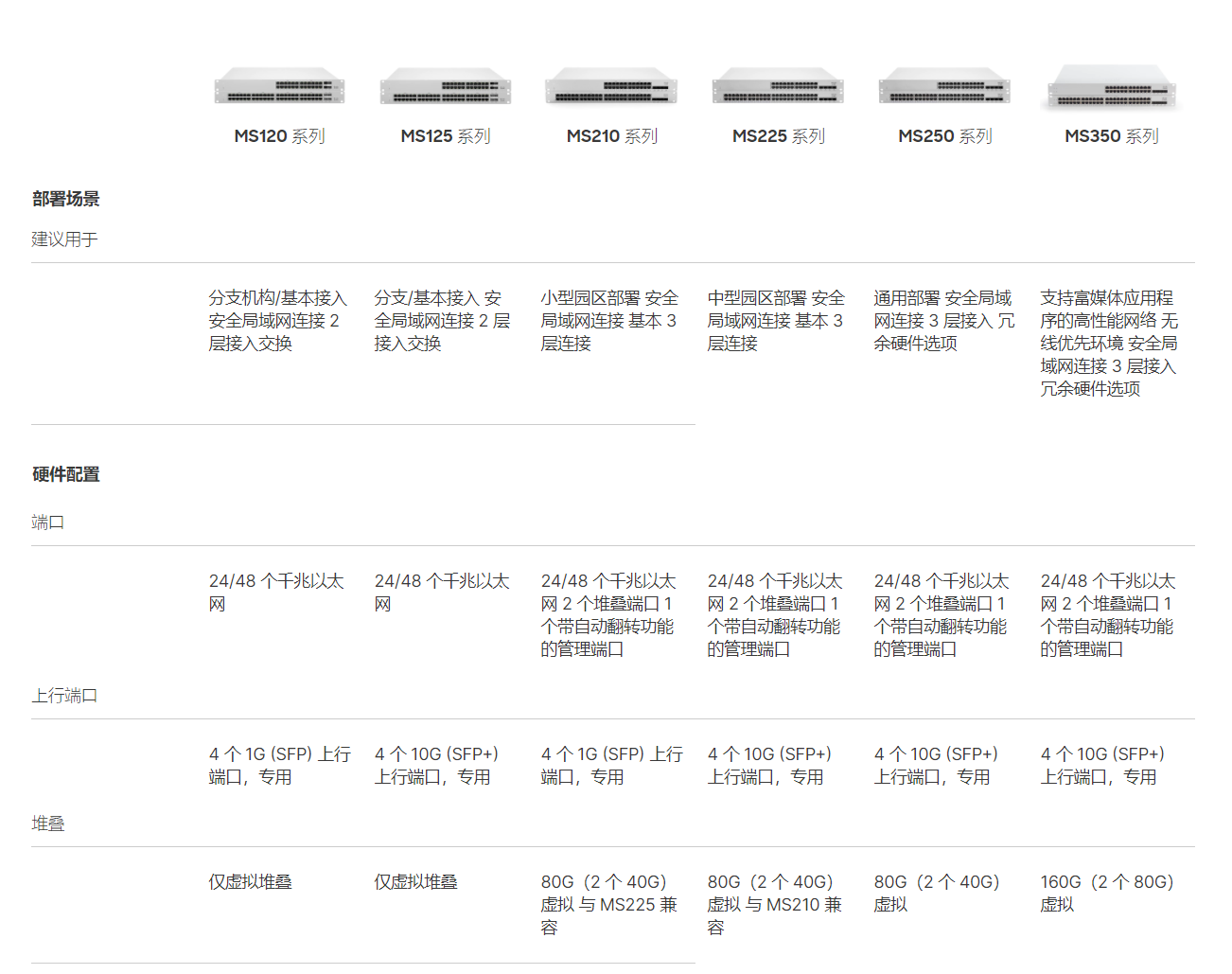The width and height of the screenshot is (1232, 974).
Task: Click MS120 ports cell 24/48 个千兆以太网
Action: tap(276, 593)
